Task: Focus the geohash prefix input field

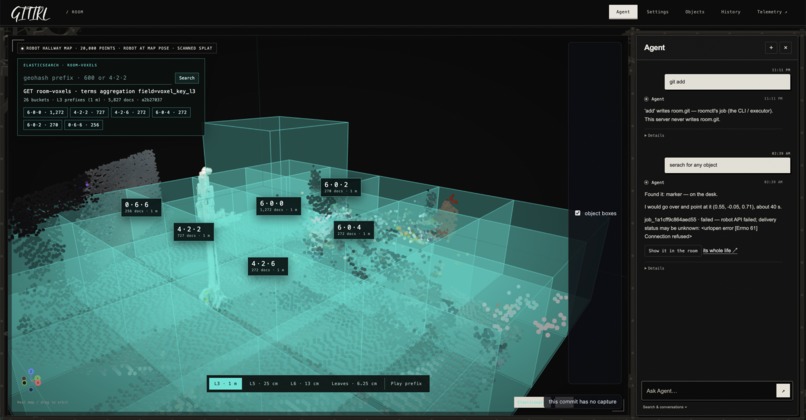Action: coord(97,78)
